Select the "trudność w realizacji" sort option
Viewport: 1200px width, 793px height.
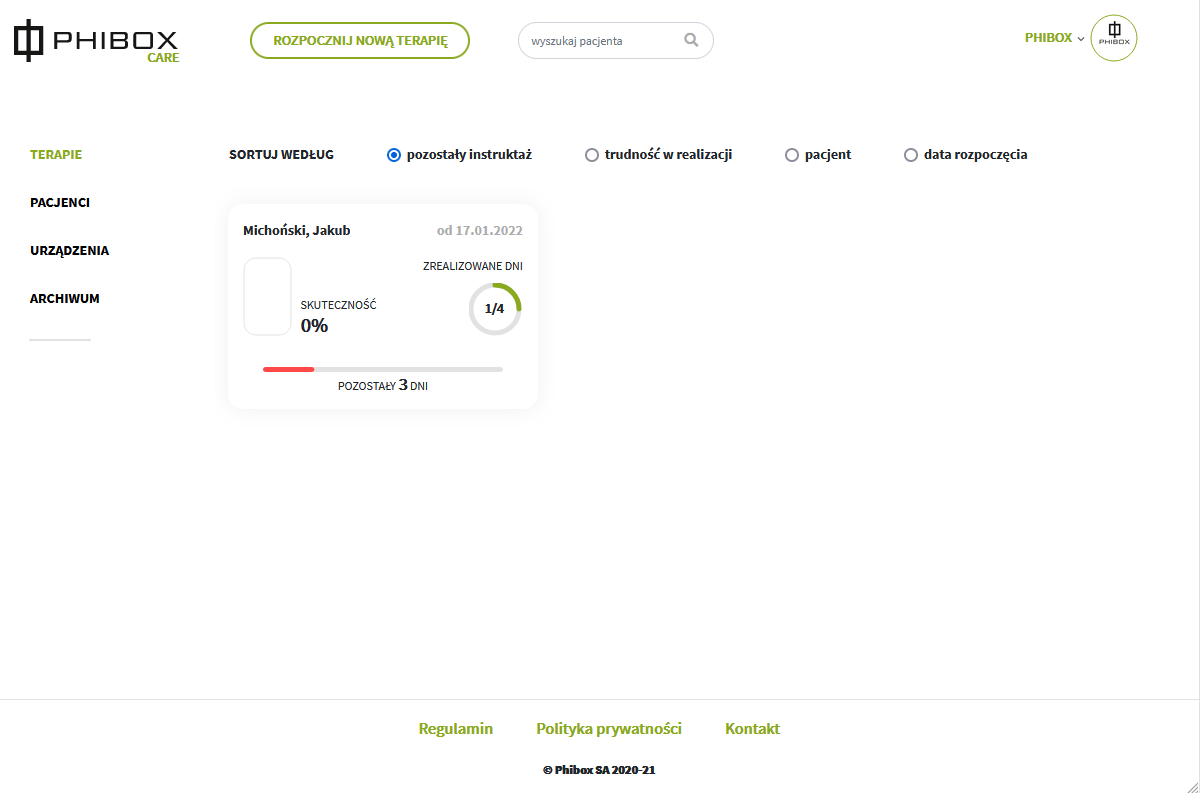(592, 155)
